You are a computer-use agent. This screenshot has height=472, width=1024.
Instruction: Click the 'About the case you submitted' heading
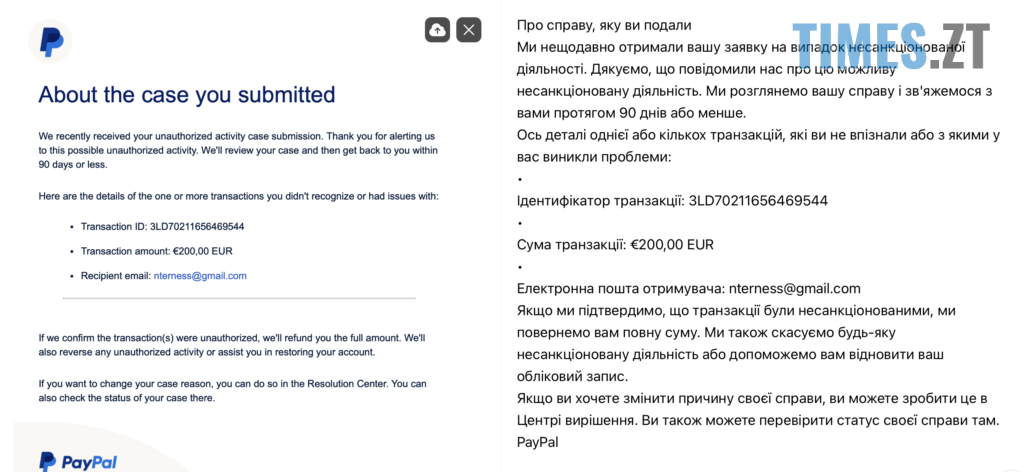187,95
